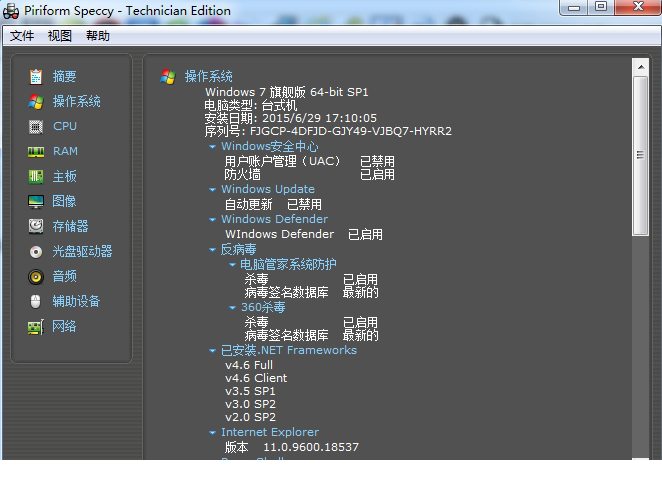Go to the CPU section label
This screenshot has height=478, width=662.
[x=65, y=126]
